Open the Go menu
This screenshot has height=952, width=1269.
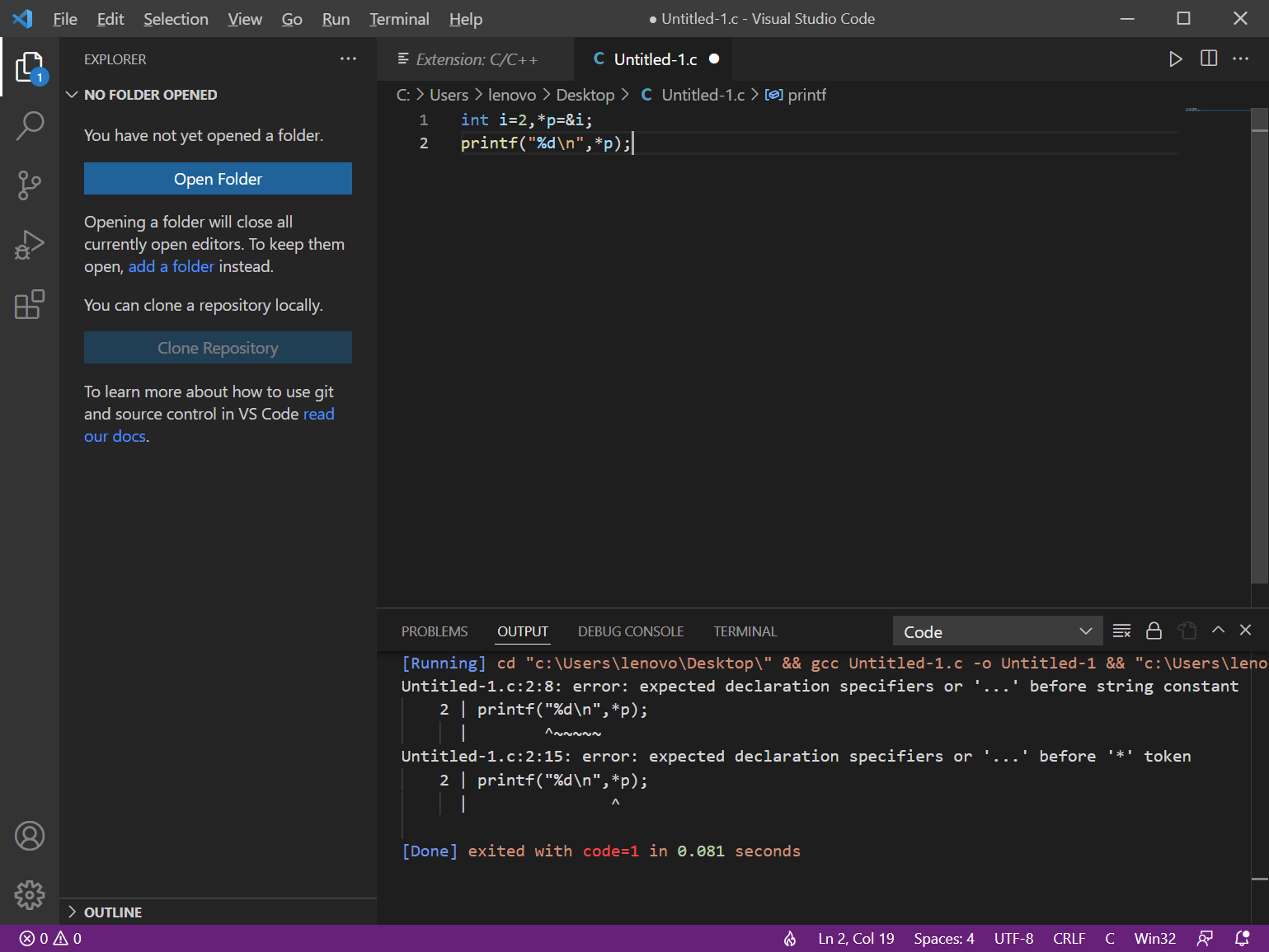point(292,19)
